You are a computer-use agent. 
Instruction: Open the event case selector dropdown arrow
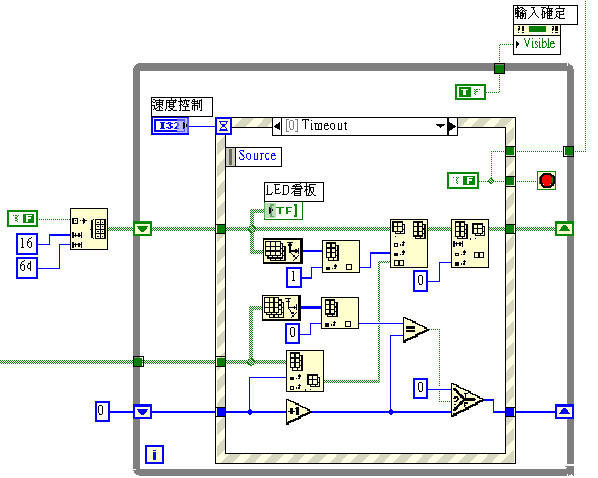440,126
